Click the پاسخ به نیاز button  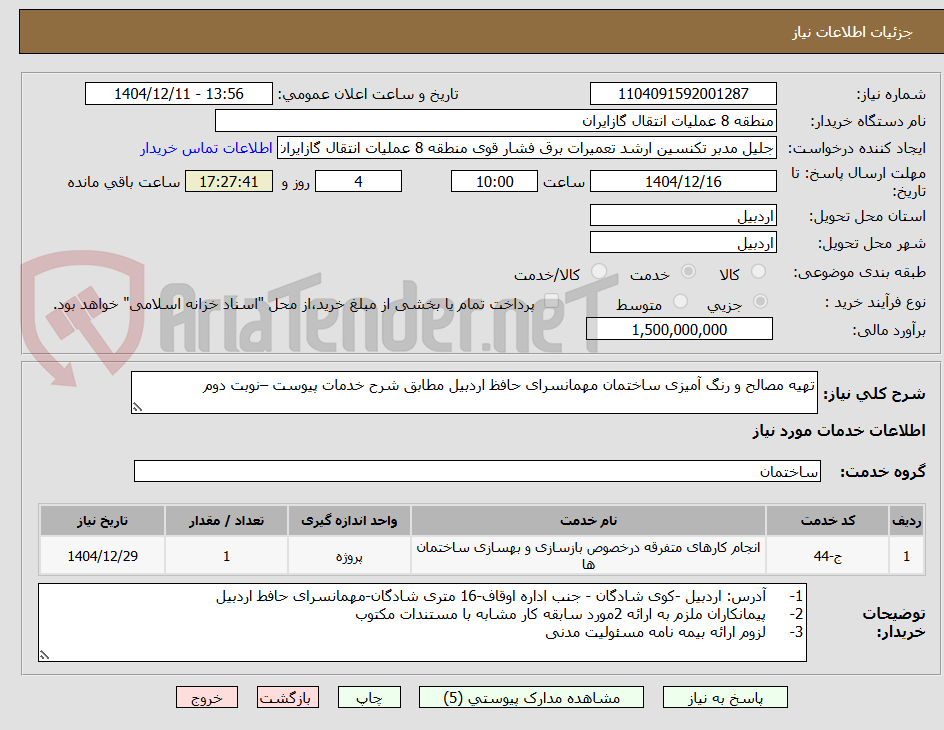coord(725,698)
